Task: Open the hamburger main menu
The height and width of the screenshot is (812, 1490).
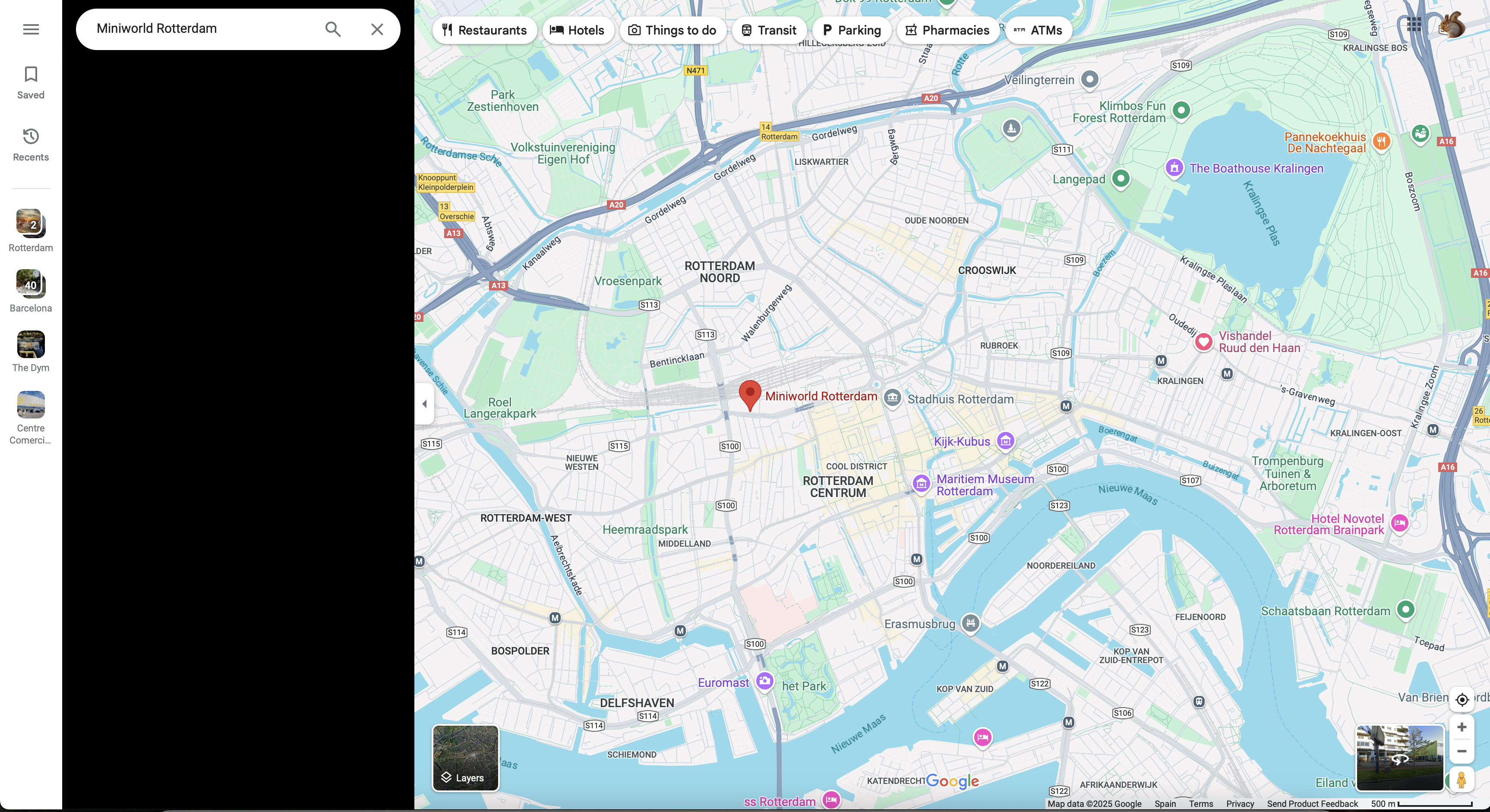Action: point(31,29)
